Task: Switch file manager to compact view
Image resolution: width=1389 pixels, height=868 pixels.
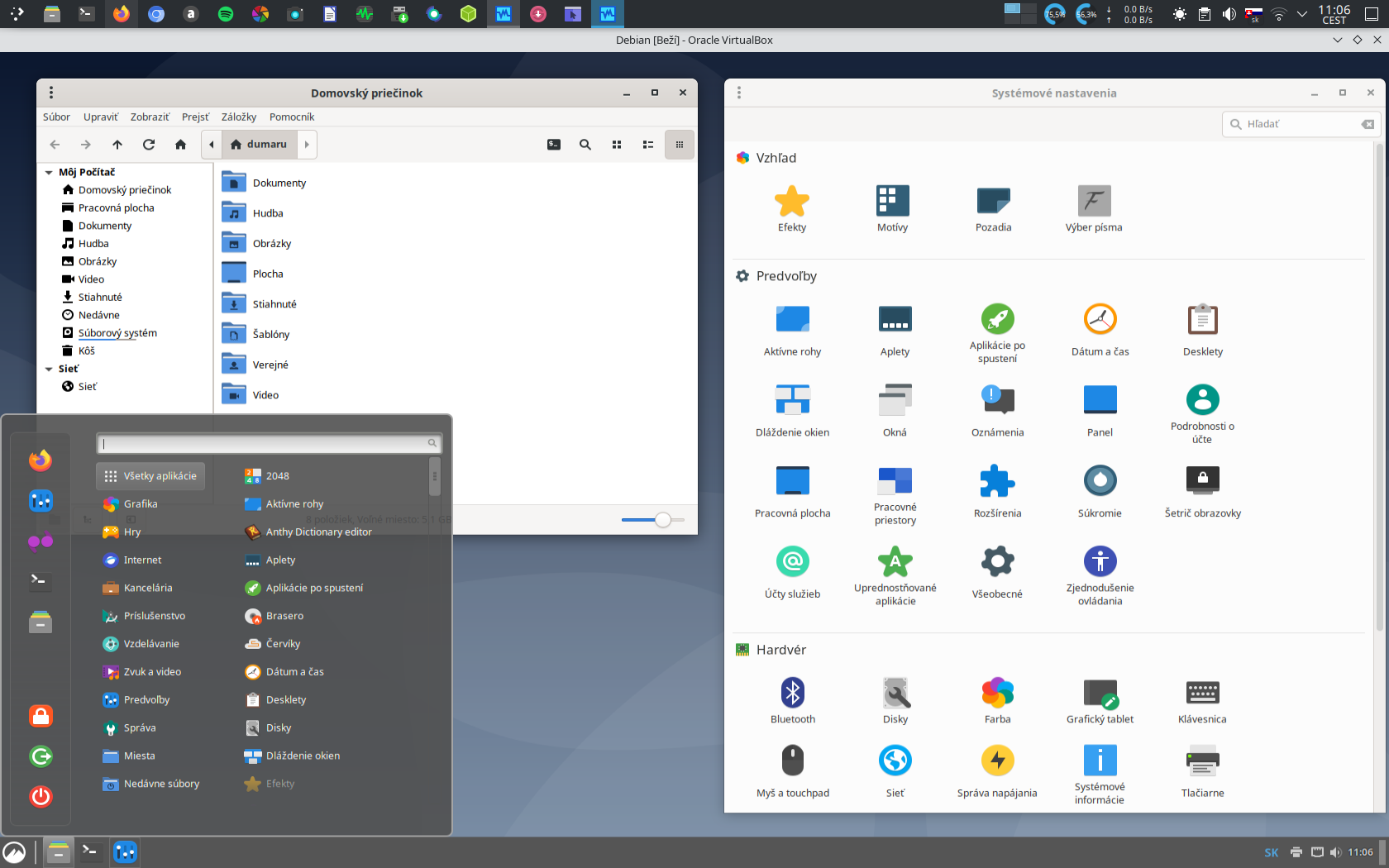Action: (680, 145)
